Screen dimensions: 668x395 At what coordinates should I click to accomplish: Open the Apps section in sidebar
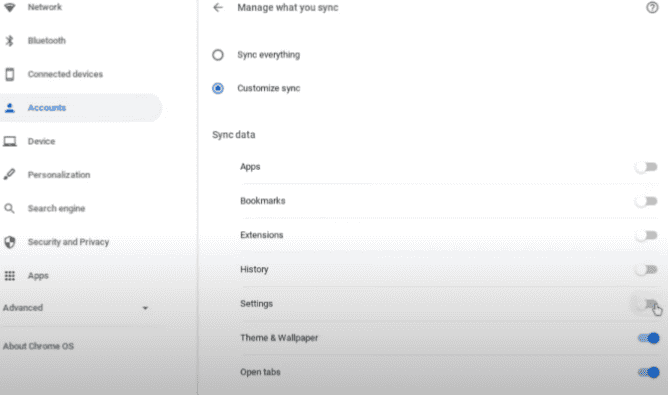click(38, 276)
